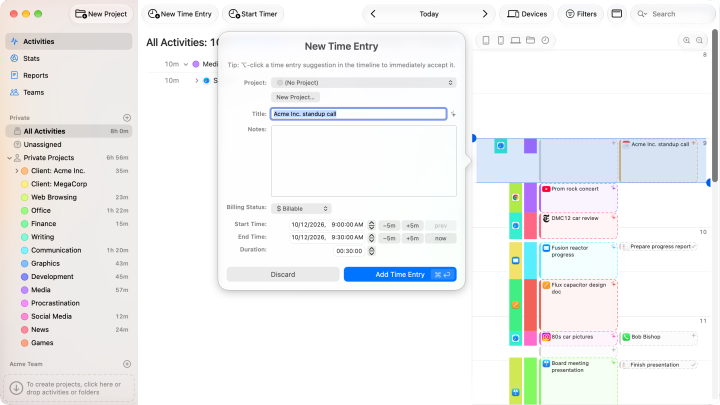Add a new item to Private with the plus

click(x=127, y=118)
